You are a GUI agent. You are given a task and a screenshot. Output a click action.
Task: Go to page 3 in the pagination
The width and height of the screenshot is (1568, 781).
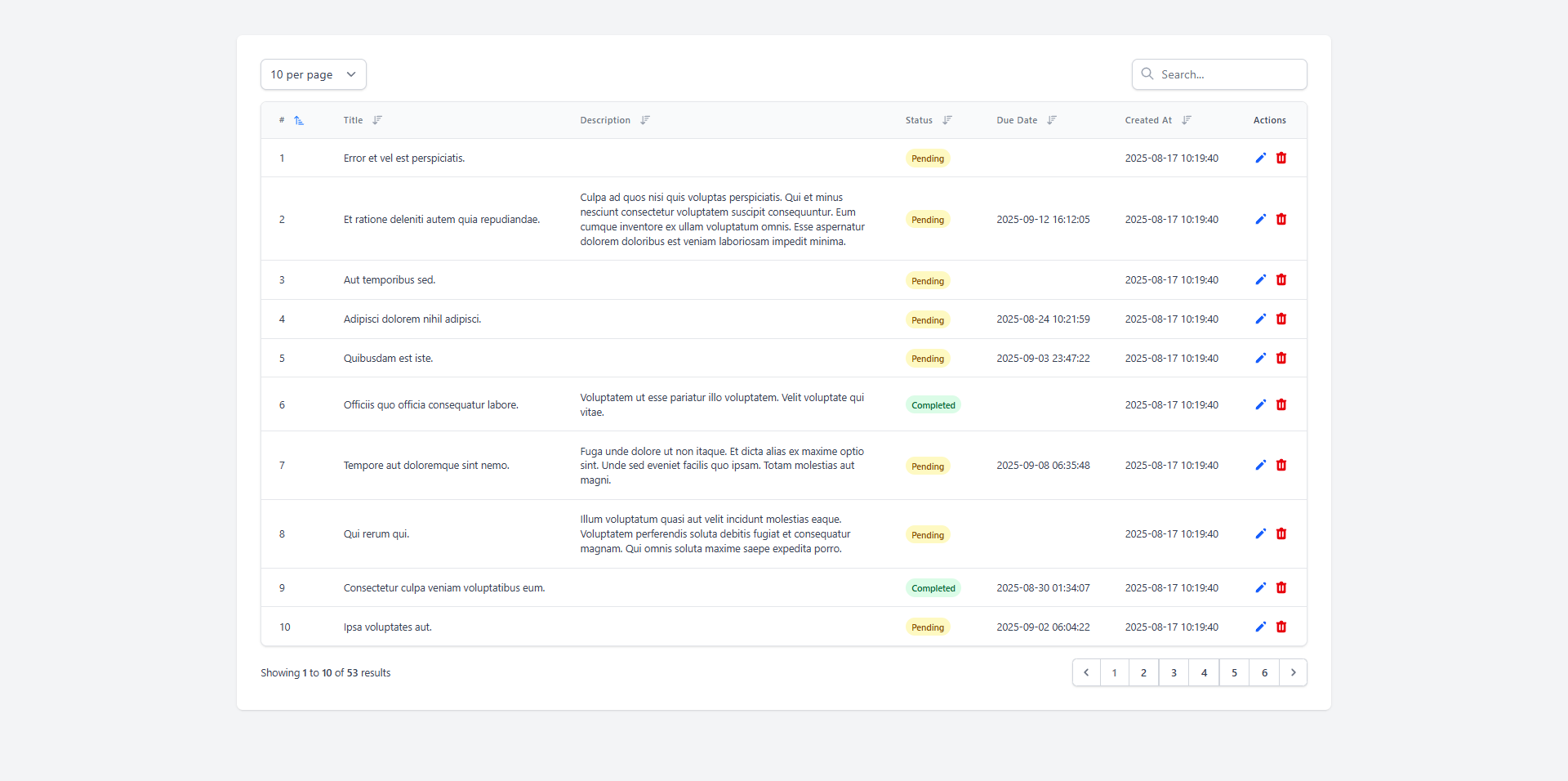1174,672
